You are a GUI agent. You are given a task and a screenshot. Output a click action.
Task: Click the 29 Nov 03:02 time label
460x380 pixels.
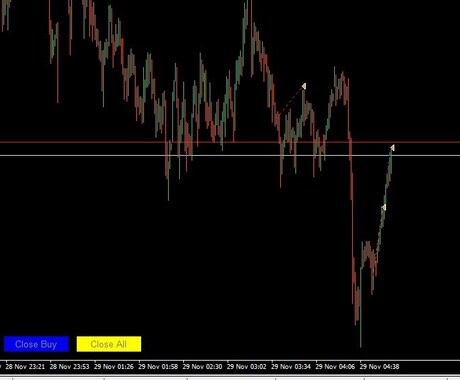pos(247,367)
